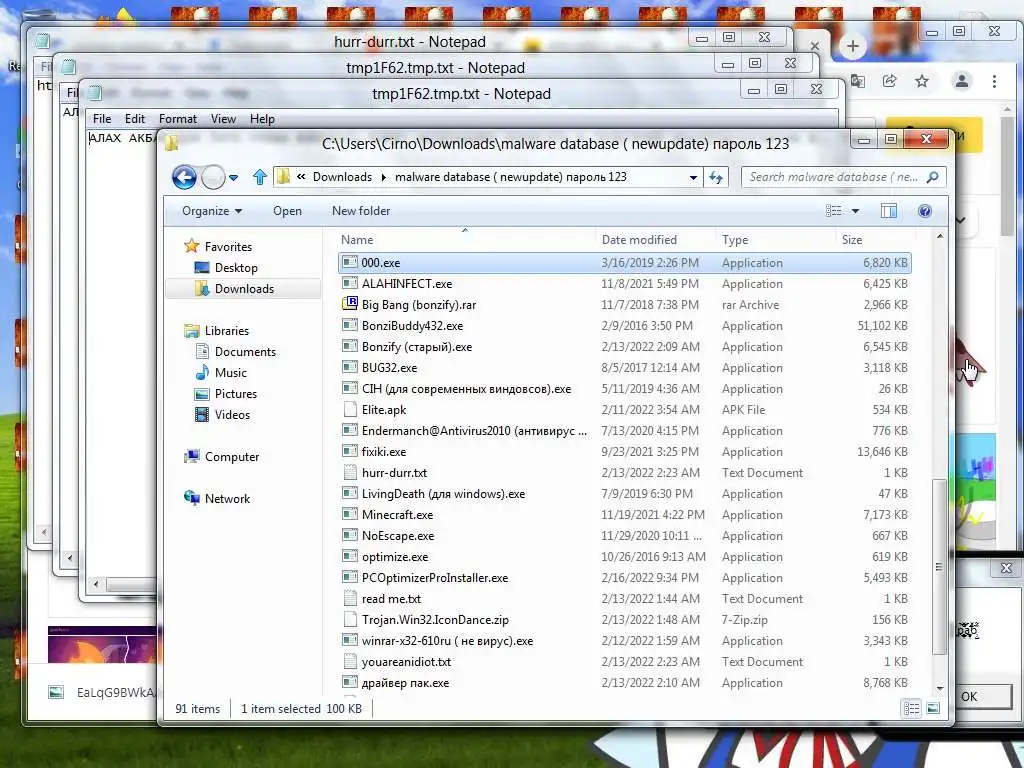
Task: Select the Bonzify (старый).exe file name
Action: (417, 347)
